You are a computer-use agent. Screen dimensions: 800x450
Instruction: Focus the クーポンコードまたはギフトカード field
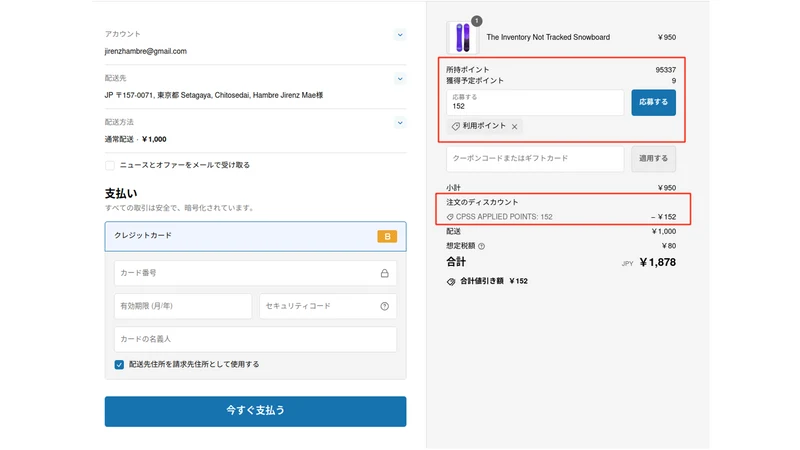pyautogui.click(x=535, y=159)
